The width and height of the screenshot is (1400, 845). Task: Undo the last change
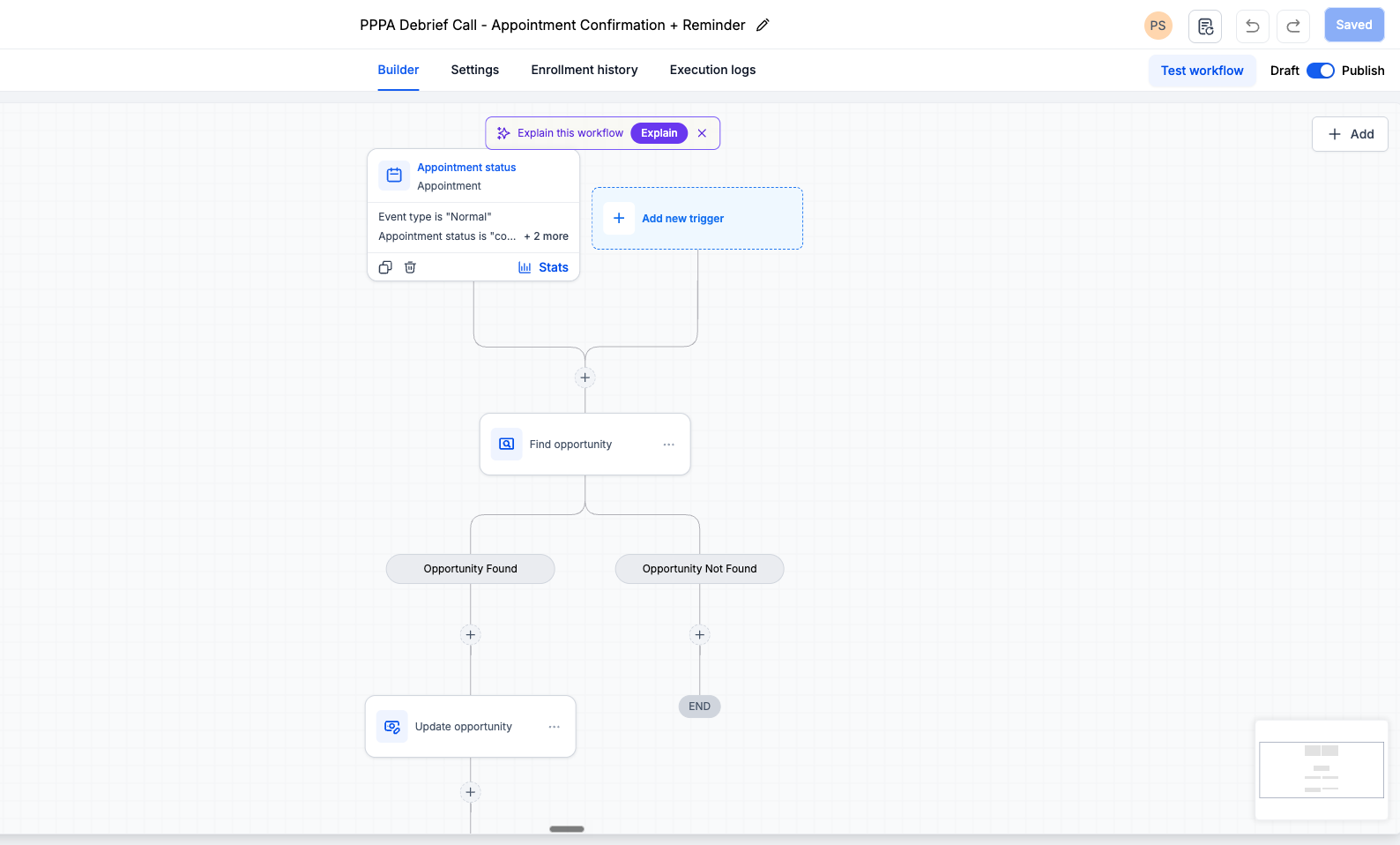(x=1253, y=26)
